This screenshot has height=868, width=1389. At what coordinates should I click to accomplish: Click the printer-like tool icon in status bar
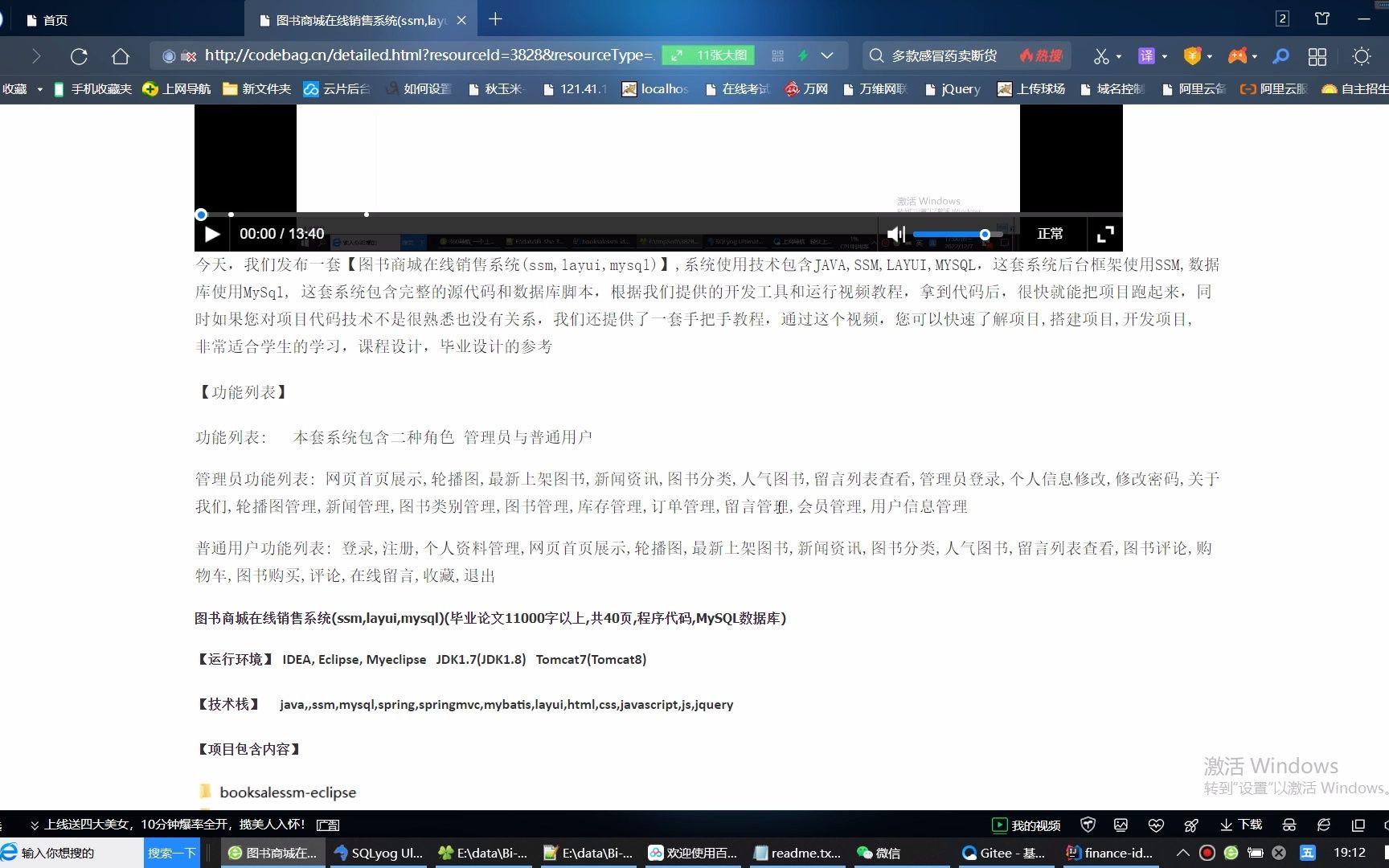1289,825
